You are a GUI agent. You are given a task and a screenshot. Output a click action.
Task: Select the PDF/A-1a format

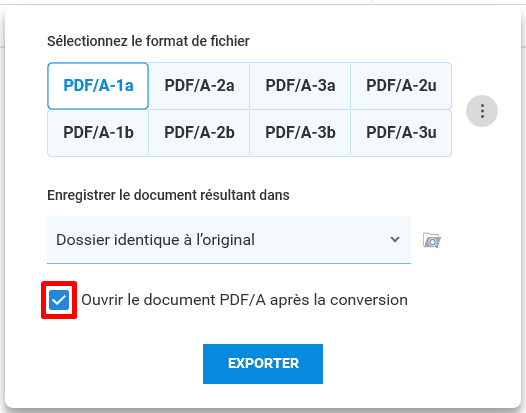[x=98, y=86]
